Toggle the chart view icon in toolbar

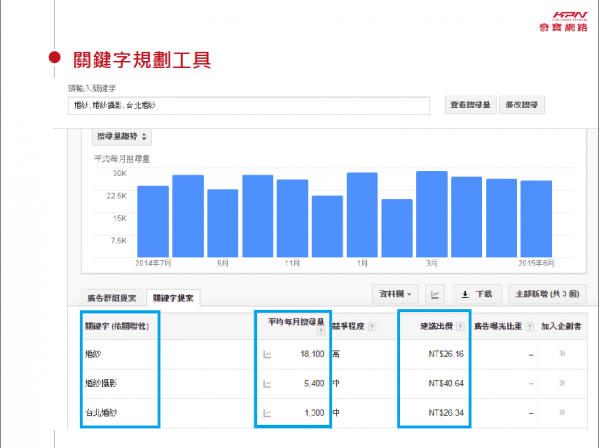tap(435, 294)
